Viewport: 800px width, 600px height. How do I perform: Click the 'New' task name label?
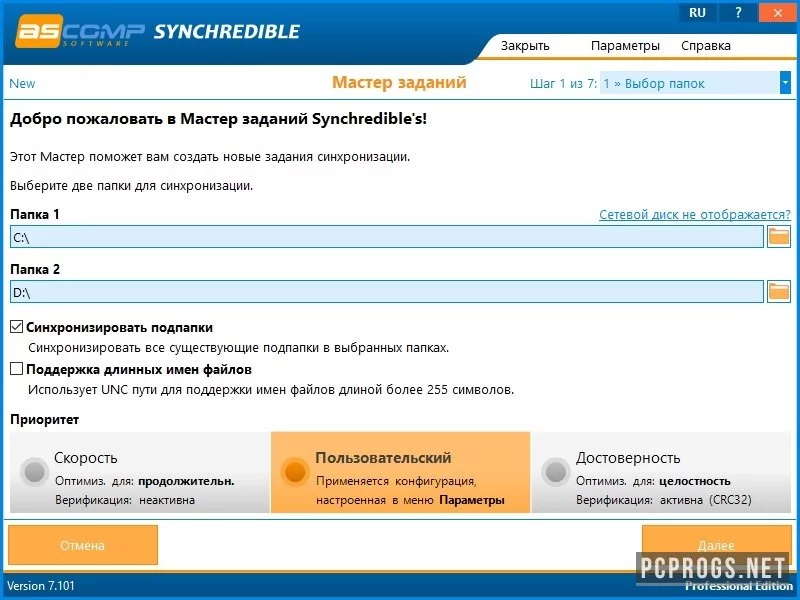click(x=22, y=84)
